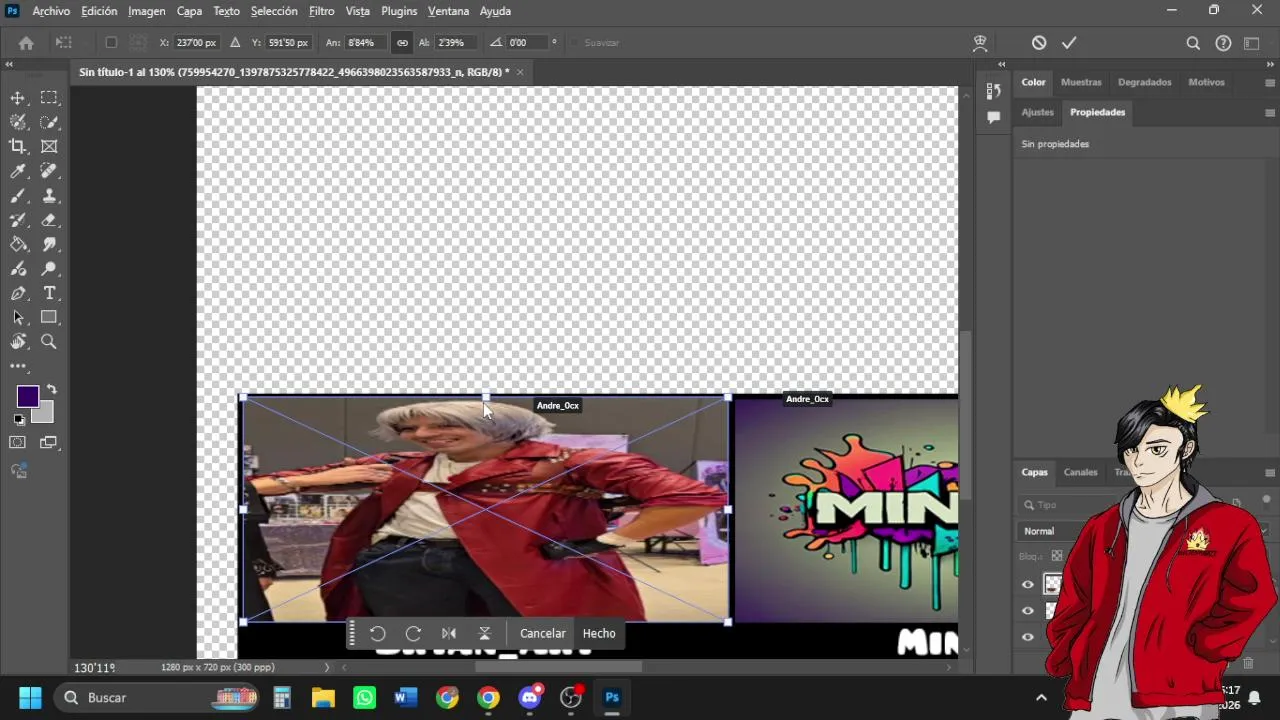Edit the X position field
1280x720 pixels.
(x=195, y=43)
